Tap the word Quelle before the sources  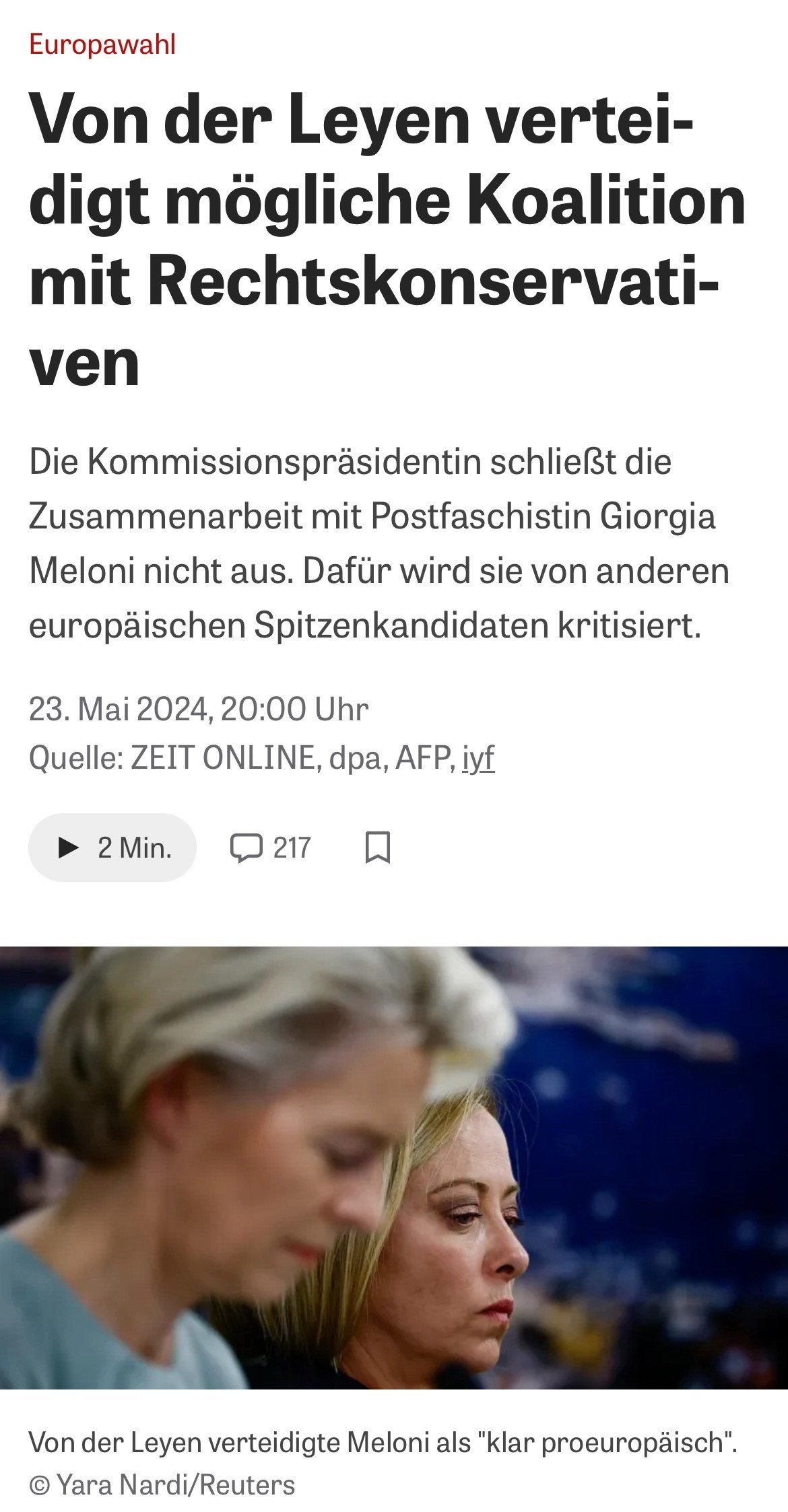click(x=72, y=759)
